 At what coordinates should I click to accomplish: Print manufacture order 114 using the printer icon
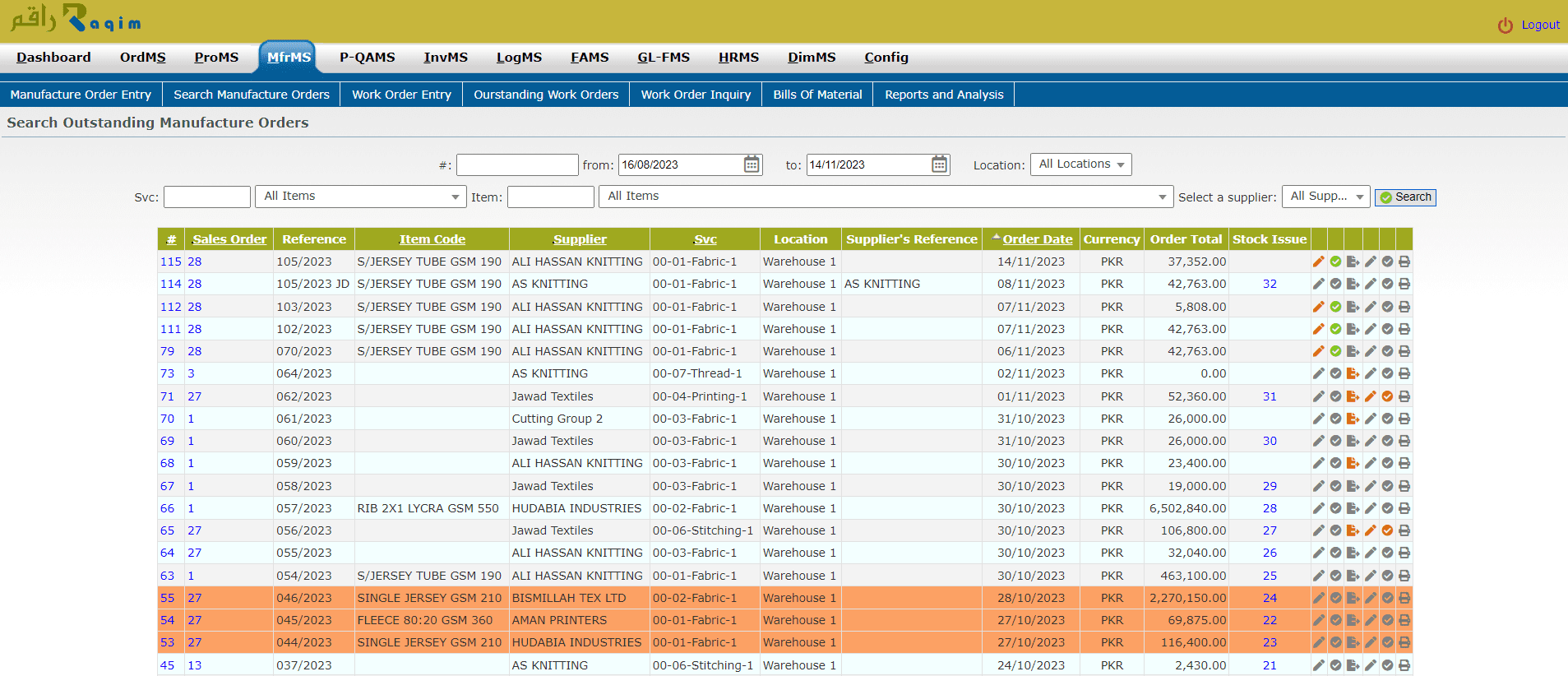coord(1404,284)
